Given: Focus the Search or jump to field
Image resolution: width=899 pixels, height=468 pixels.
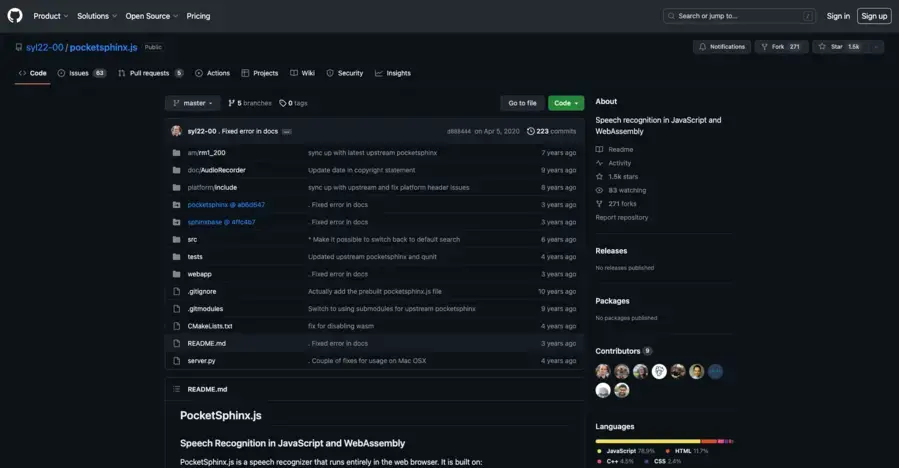Looking at the screenshot, I should point(739,16).
